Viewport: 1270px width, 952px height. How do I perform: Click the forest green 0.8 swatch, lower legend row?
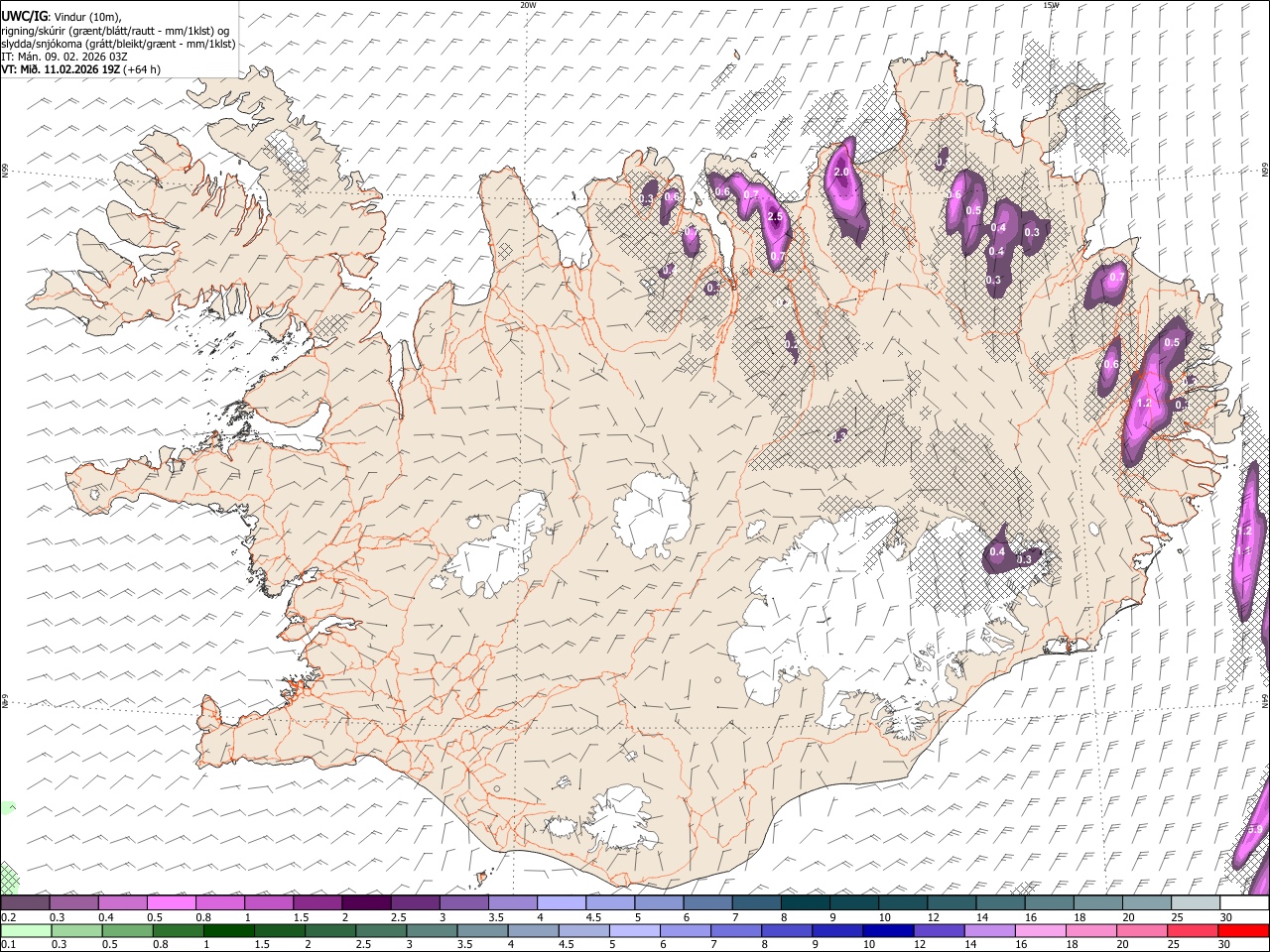click(178, 930)
